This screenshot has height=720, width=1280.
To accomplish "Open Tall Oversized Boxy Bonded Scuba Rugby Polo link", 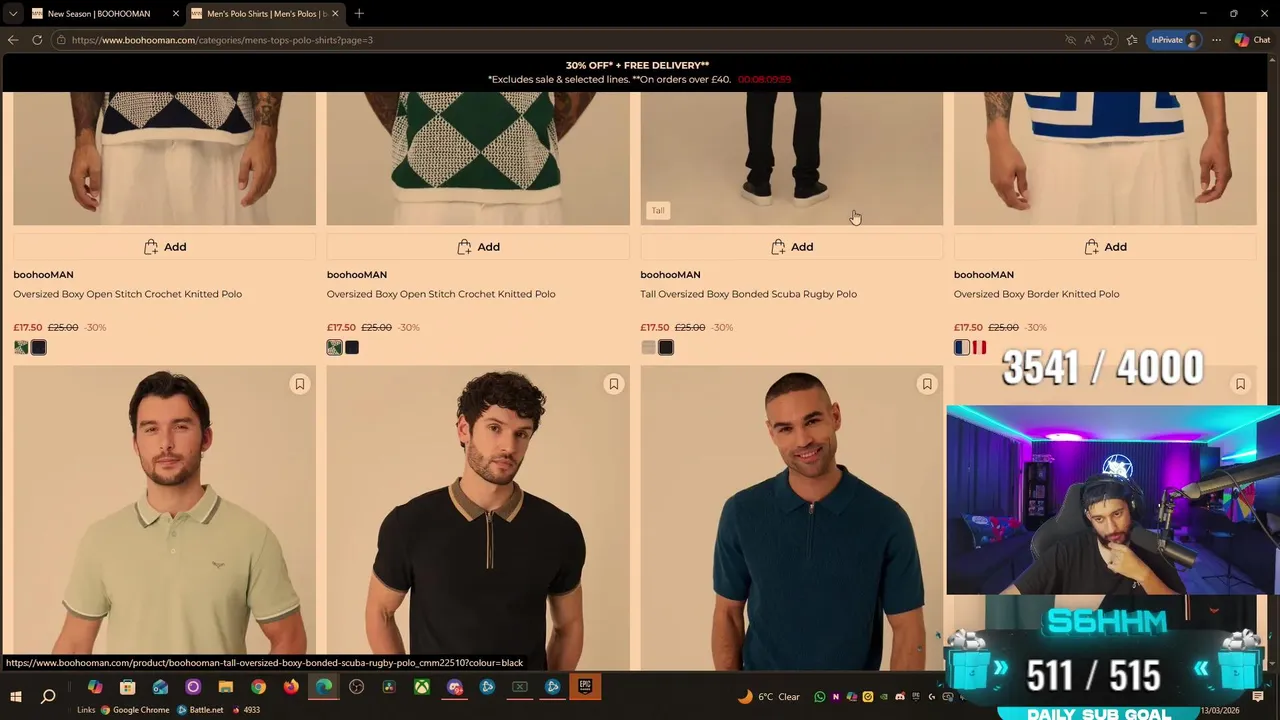I will point(748,294).
